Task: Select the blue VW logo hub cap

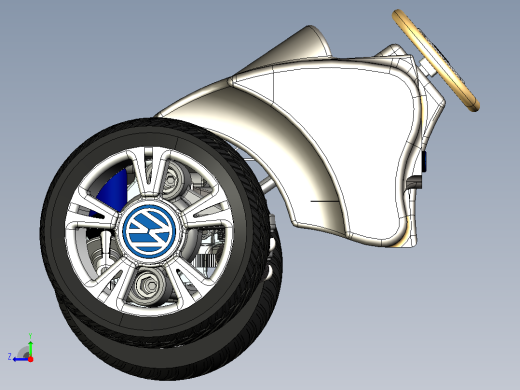Action: click(x=149, y=232)
